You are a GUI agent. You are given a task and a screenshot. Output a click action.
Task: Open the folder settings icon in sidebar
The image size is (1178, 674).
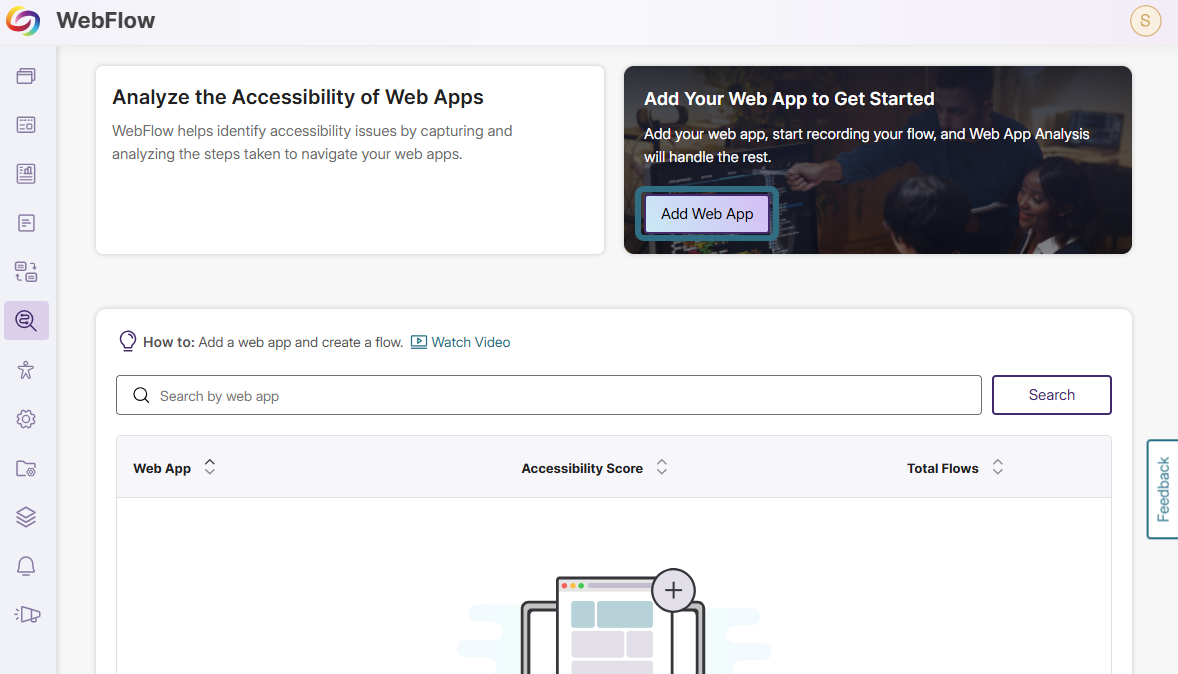pyautogui.click(x=26, y=468)
